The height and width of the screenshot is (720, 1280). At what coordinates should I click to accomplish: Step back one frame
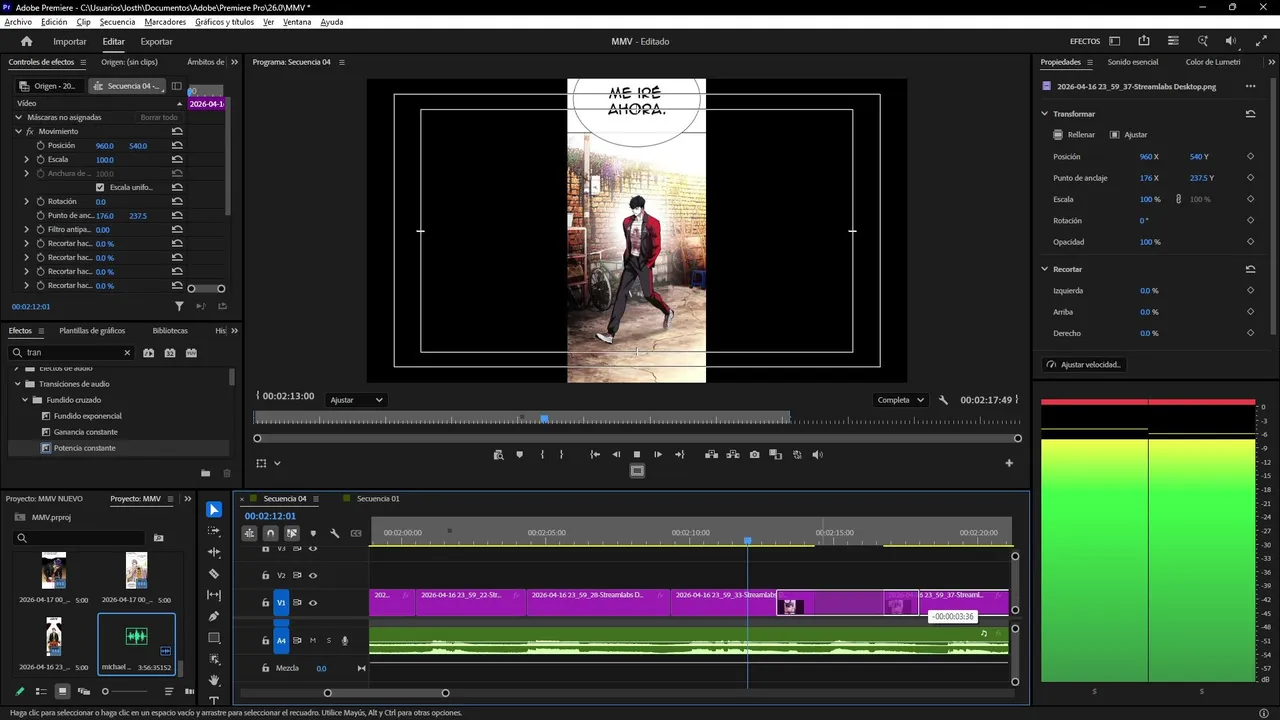tap(616, 454)
